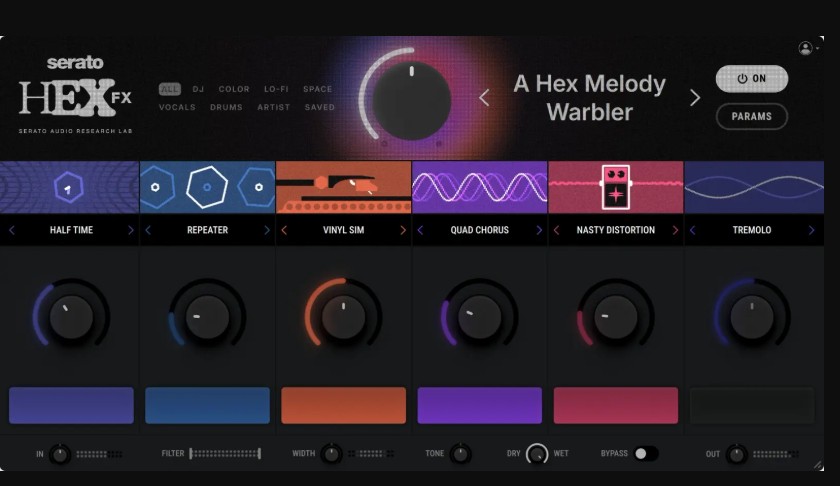Image resolution: width=840 pixels, height=486 pixels.
Task: Click the WIDTH stereo meter
Action: point(371,454)
